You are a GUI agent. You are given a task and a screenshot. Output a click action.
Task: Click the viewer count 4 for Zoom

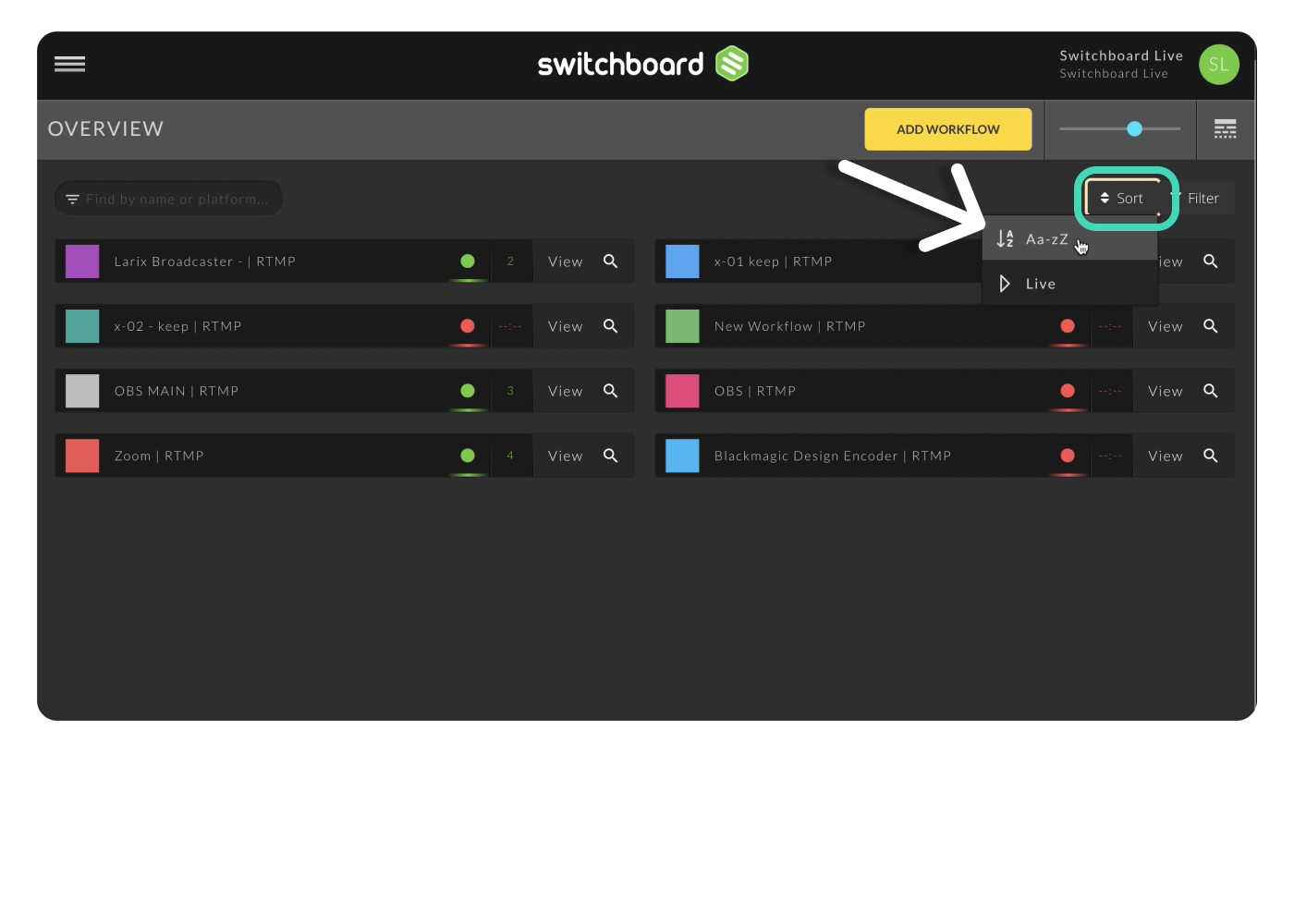tap(509, 456)
